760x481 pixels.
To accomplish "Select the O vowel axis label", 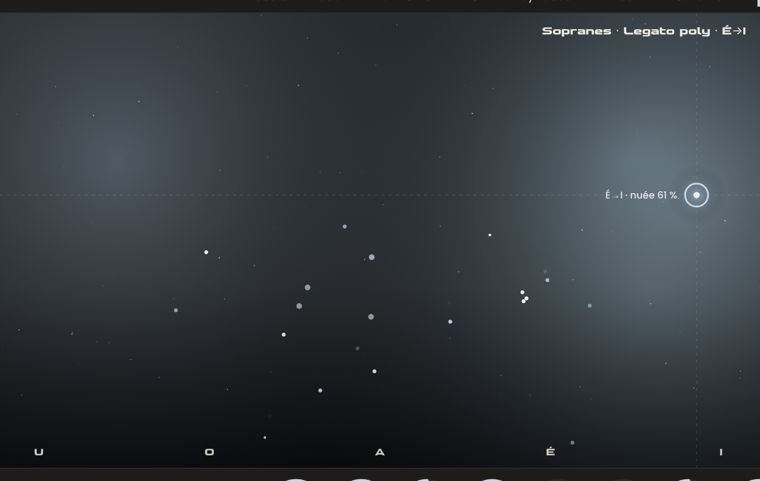I will (x=209, y=452).
